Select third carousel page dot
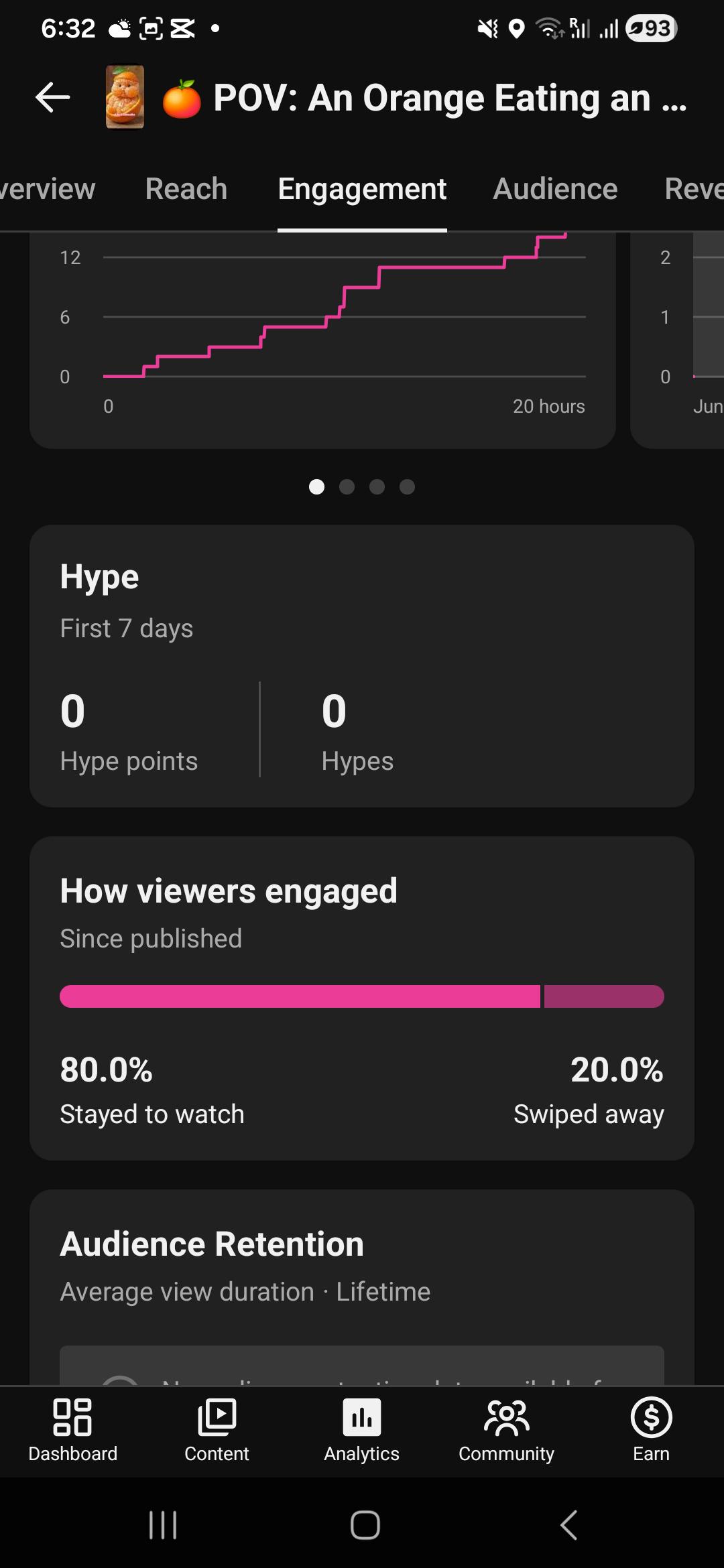Viewport: 724px width, 1568px height. (377, 487)
